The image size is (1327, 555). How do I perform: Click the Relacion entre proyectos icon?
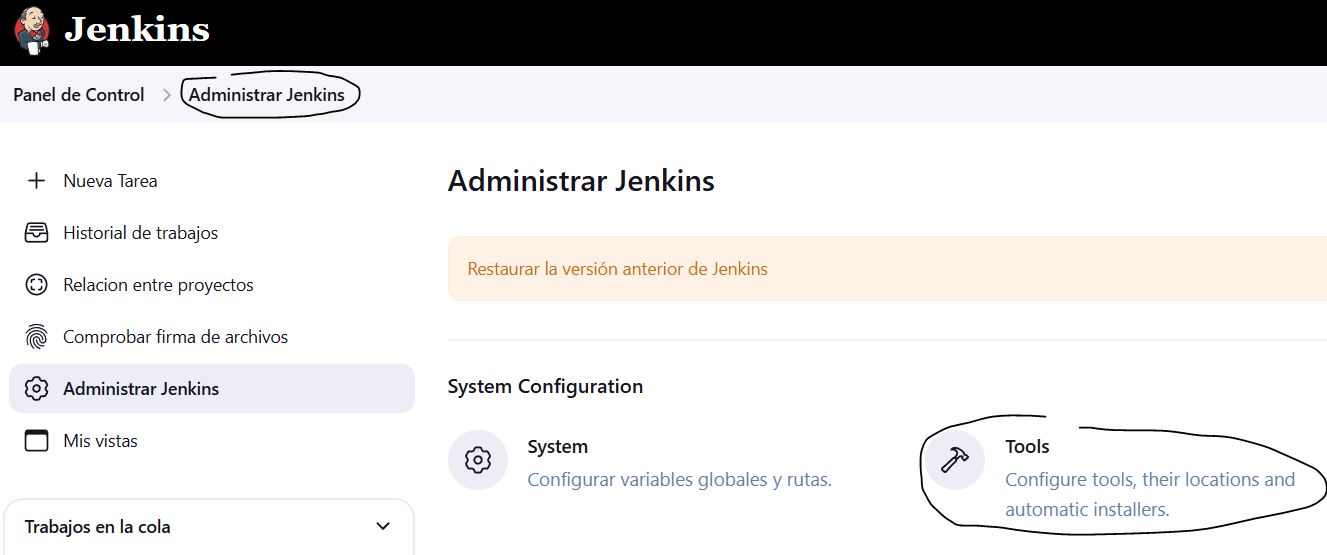36,285
